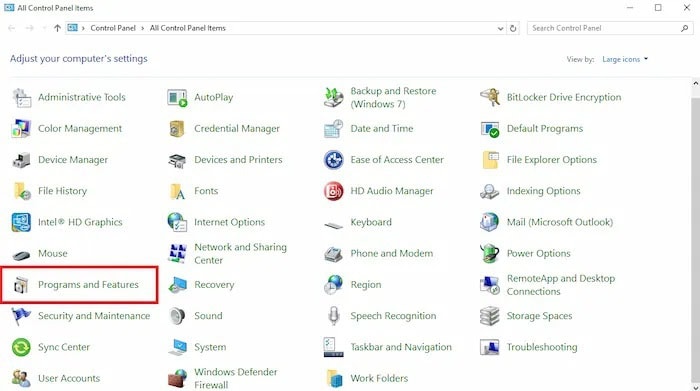Screen dimensions: 700x391
Task: Click the BitLocker Drive Encryption icon
Action: [490, 97]
